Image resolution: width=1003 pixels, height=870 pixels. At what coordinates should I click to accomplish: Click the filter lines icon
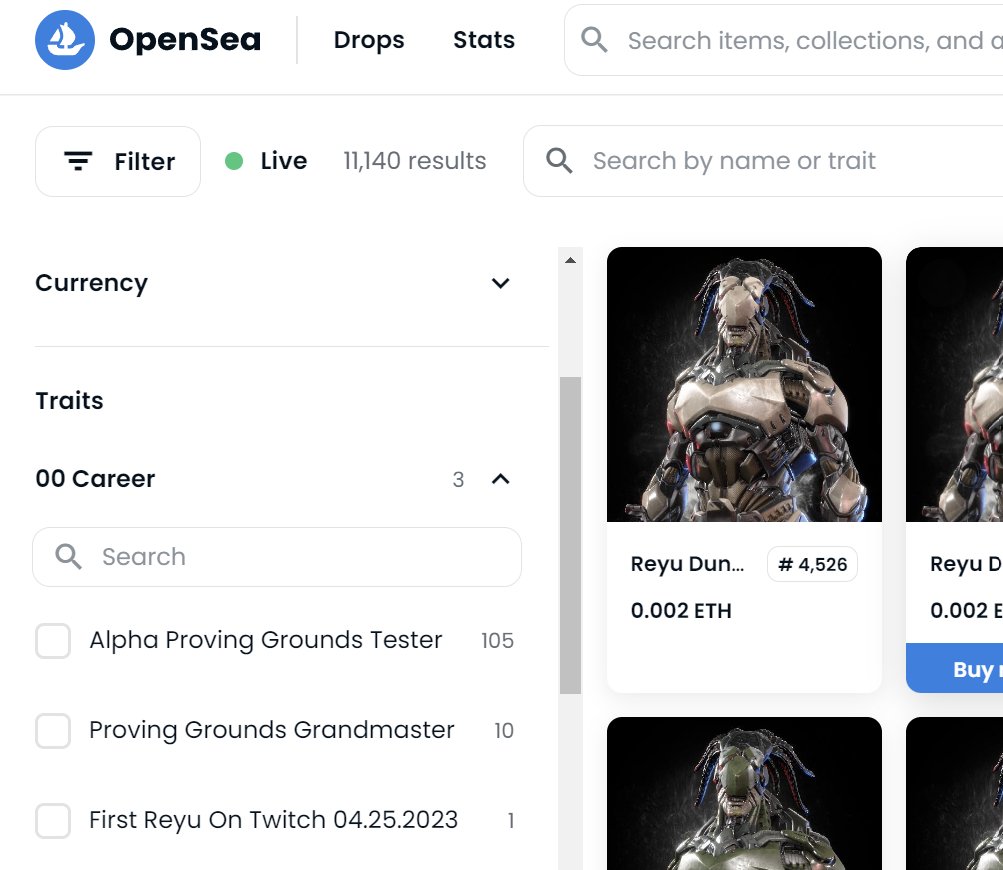pos(78,161)
